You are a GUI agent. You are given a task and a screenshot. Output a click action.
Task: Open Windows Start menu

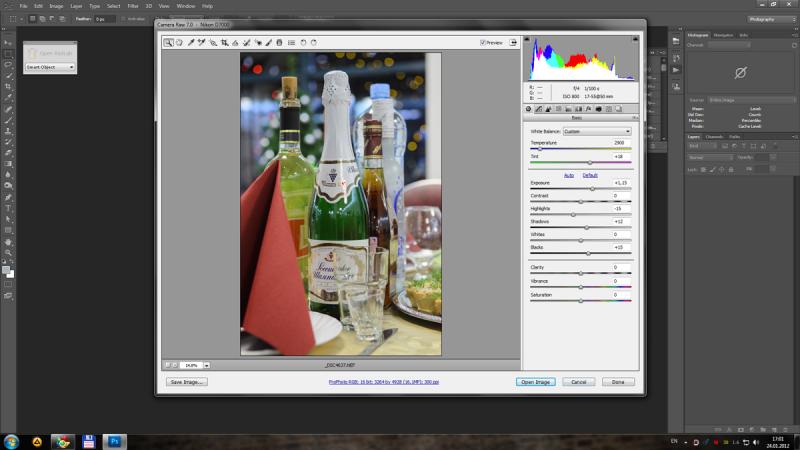[11, 442]
